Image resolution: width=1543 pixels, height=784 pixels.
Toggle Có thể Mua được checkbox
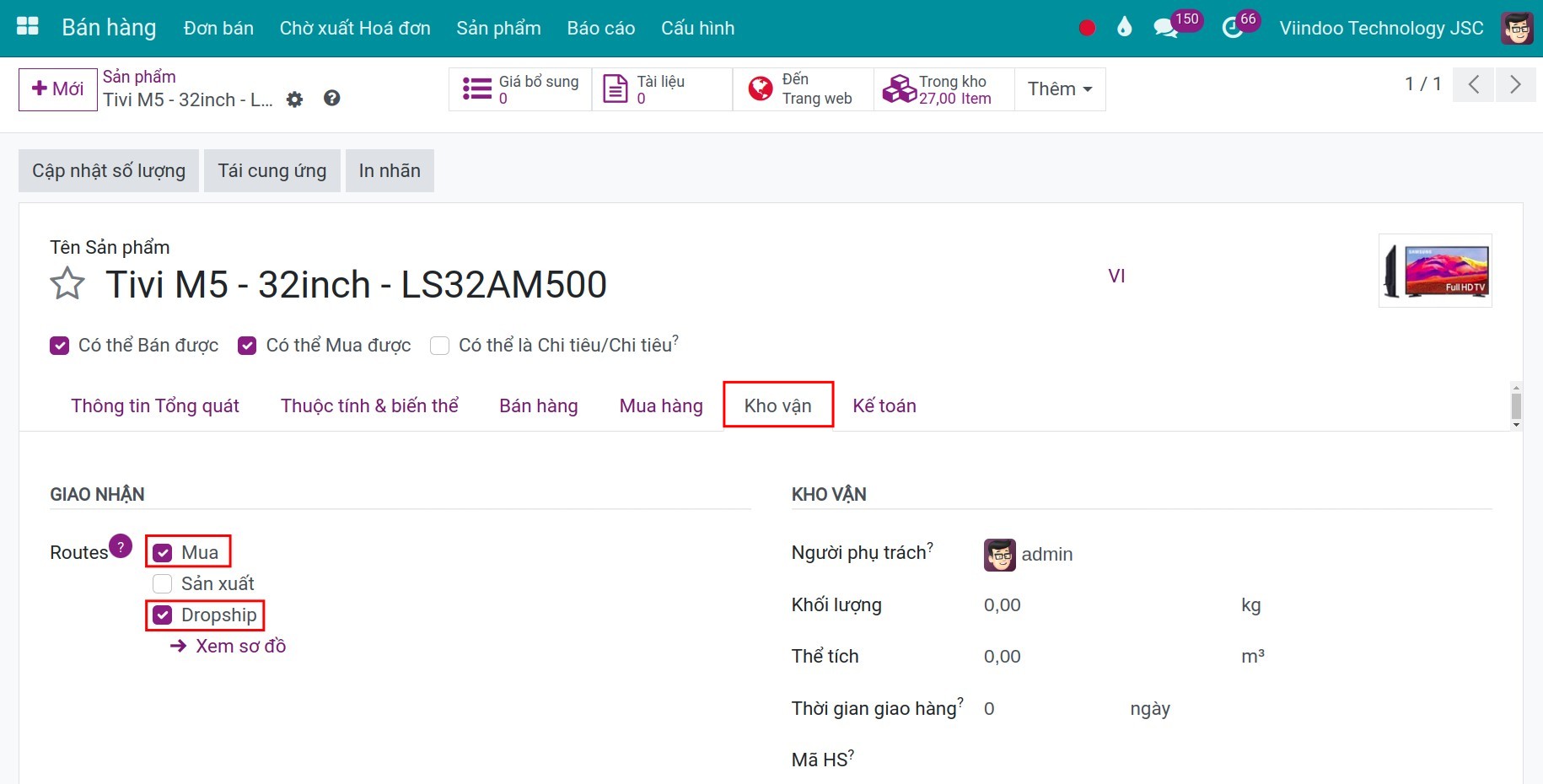(x=247, y=346)
